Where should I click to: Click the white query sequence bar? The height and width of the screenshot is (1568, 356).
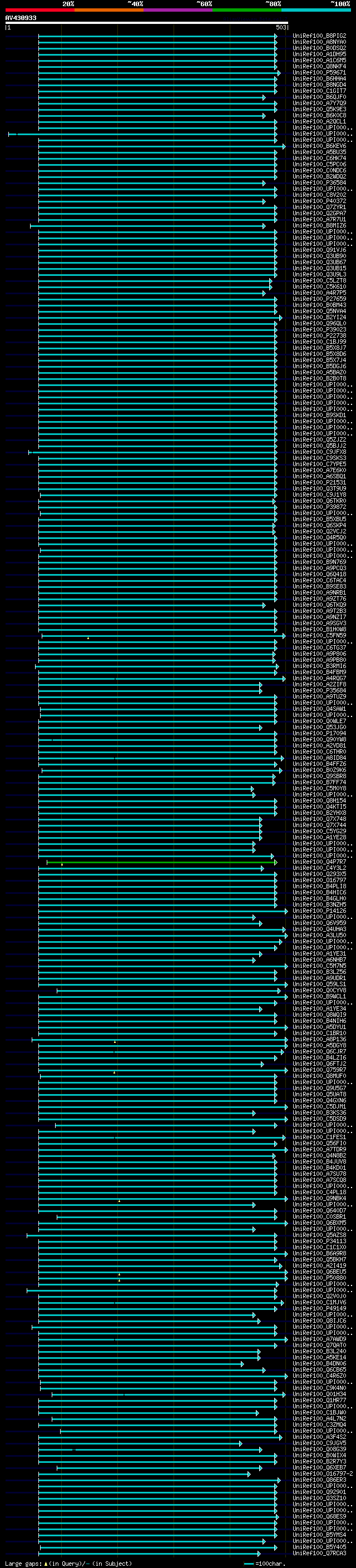click(x=147, y=22)
